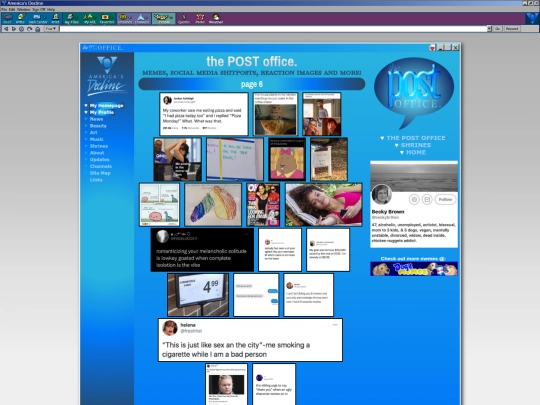Click the message envelope on Becky Brown's profile

click(x=427, y=199)
